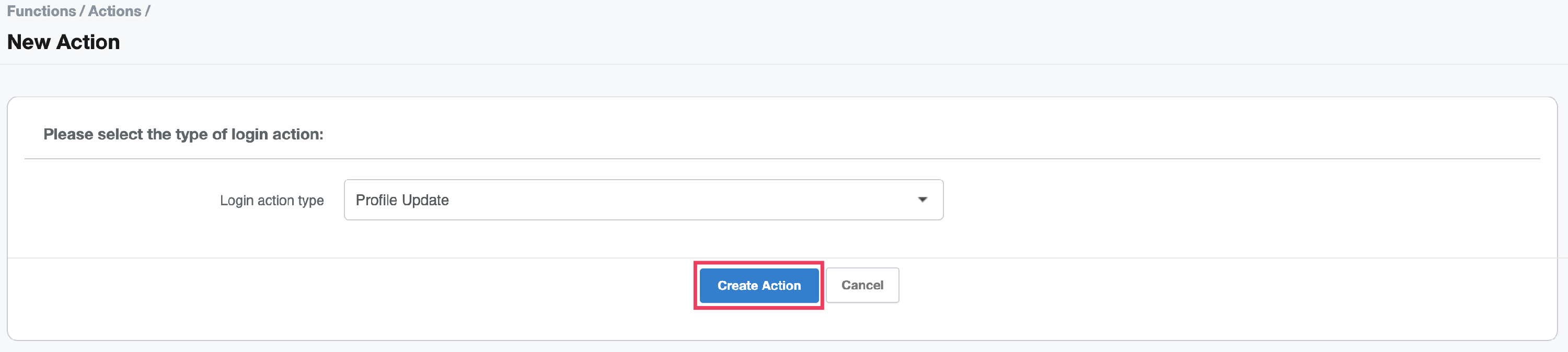Click the New Action page heading
This screenshot has width=1568, height=352.
pos(63,42)
